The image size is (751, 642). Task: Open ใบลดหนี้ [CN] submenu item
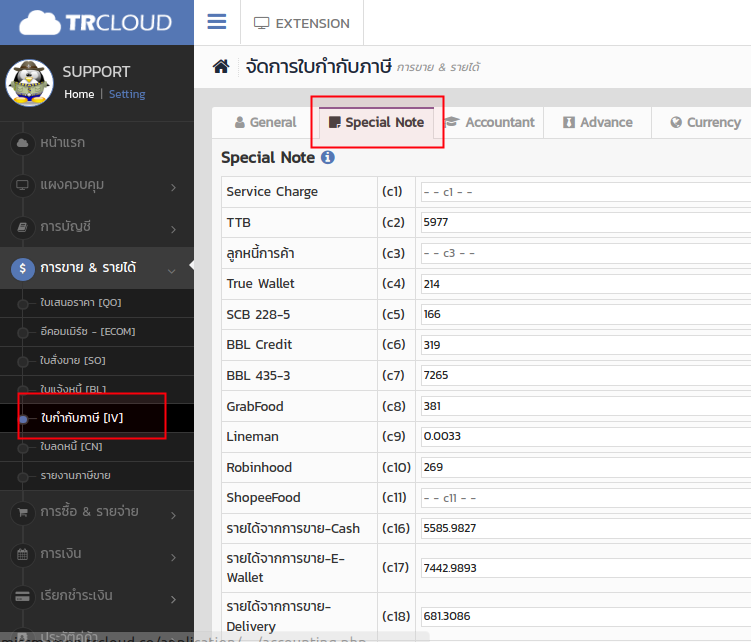(x=71, y=447)
